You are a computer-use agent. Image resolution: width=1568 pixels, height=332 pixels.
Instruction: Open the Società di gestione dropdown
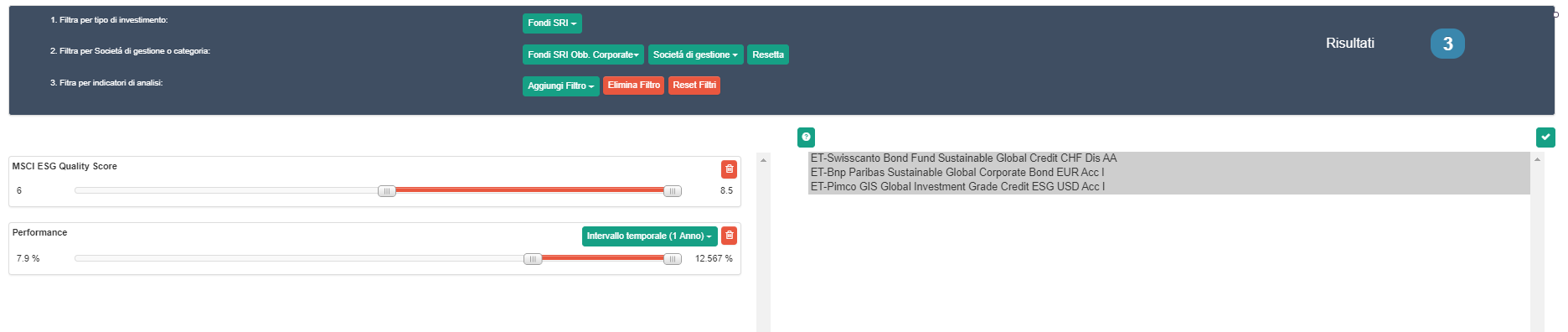click(x=695, y=54)
